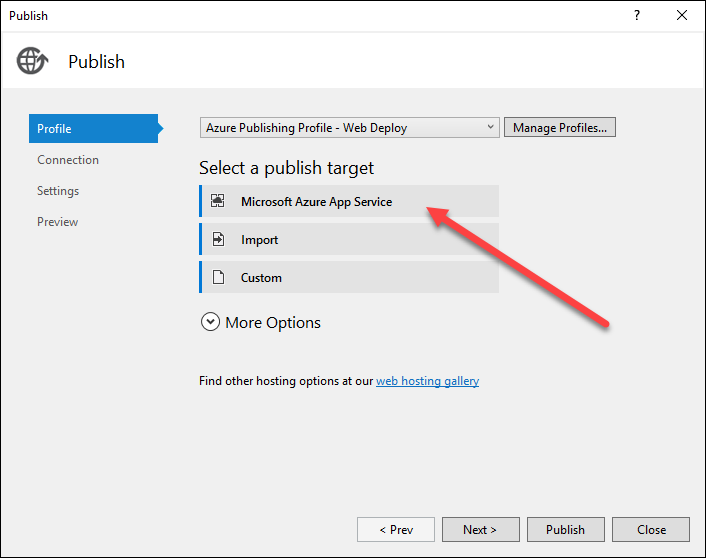Click the Publish globe icon in header
This screenshot has height=558, width=706.
32,61
